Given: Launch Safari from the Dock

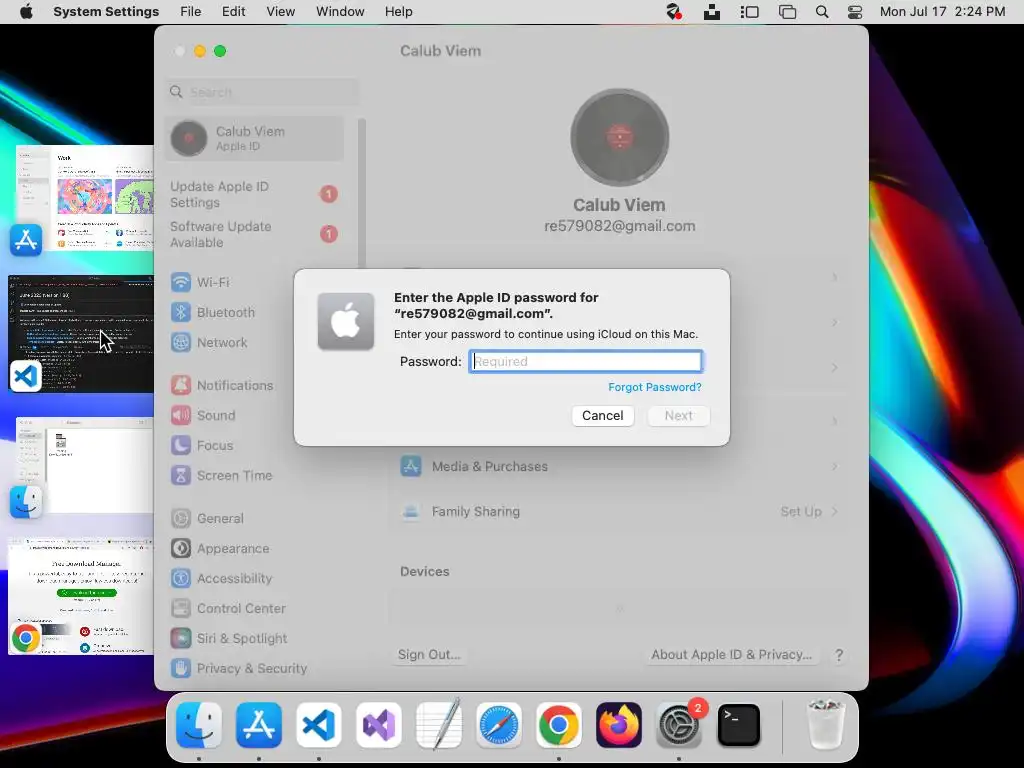Looking at the screenshot, I should click(499, 725).
